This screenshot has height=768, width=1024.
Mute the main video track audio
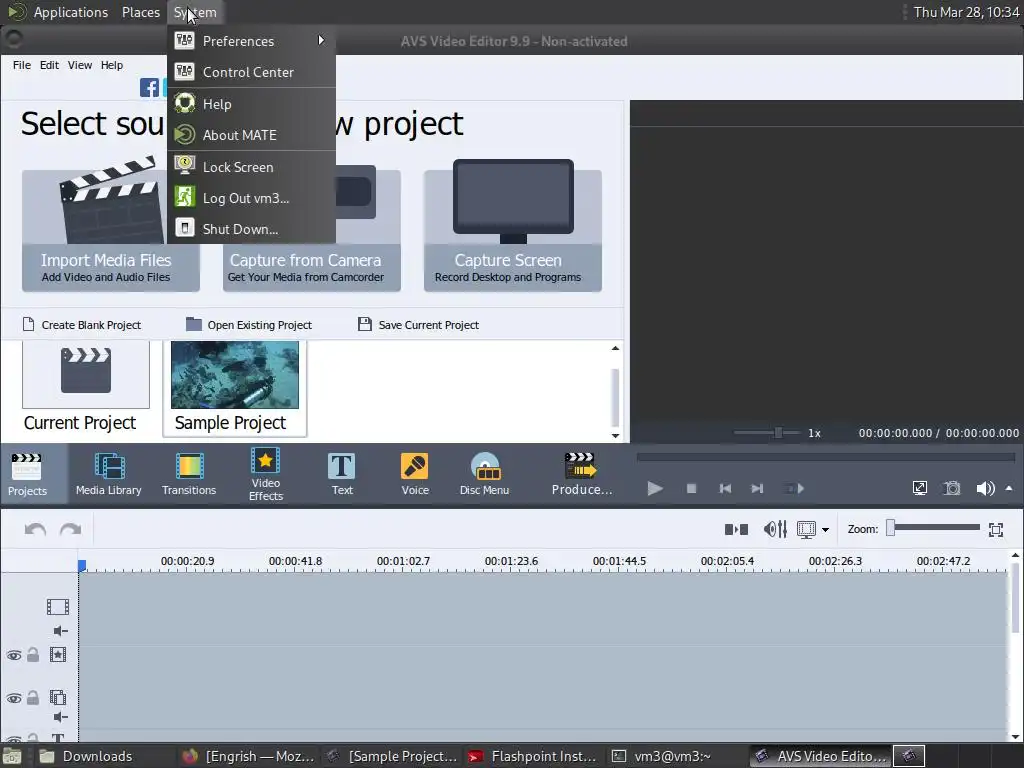click(60, 630)
